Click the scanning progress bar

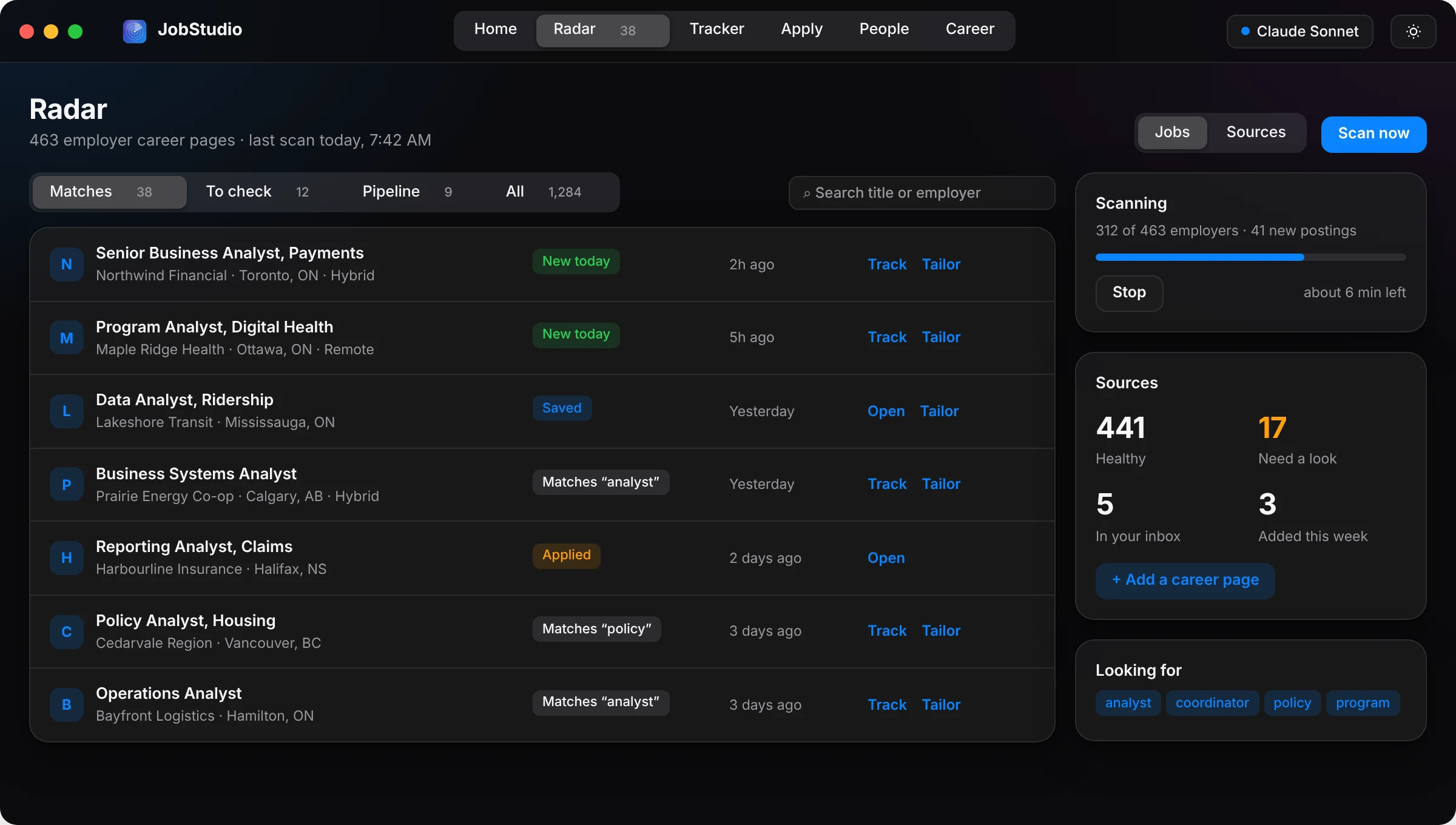pos(1250,257)
